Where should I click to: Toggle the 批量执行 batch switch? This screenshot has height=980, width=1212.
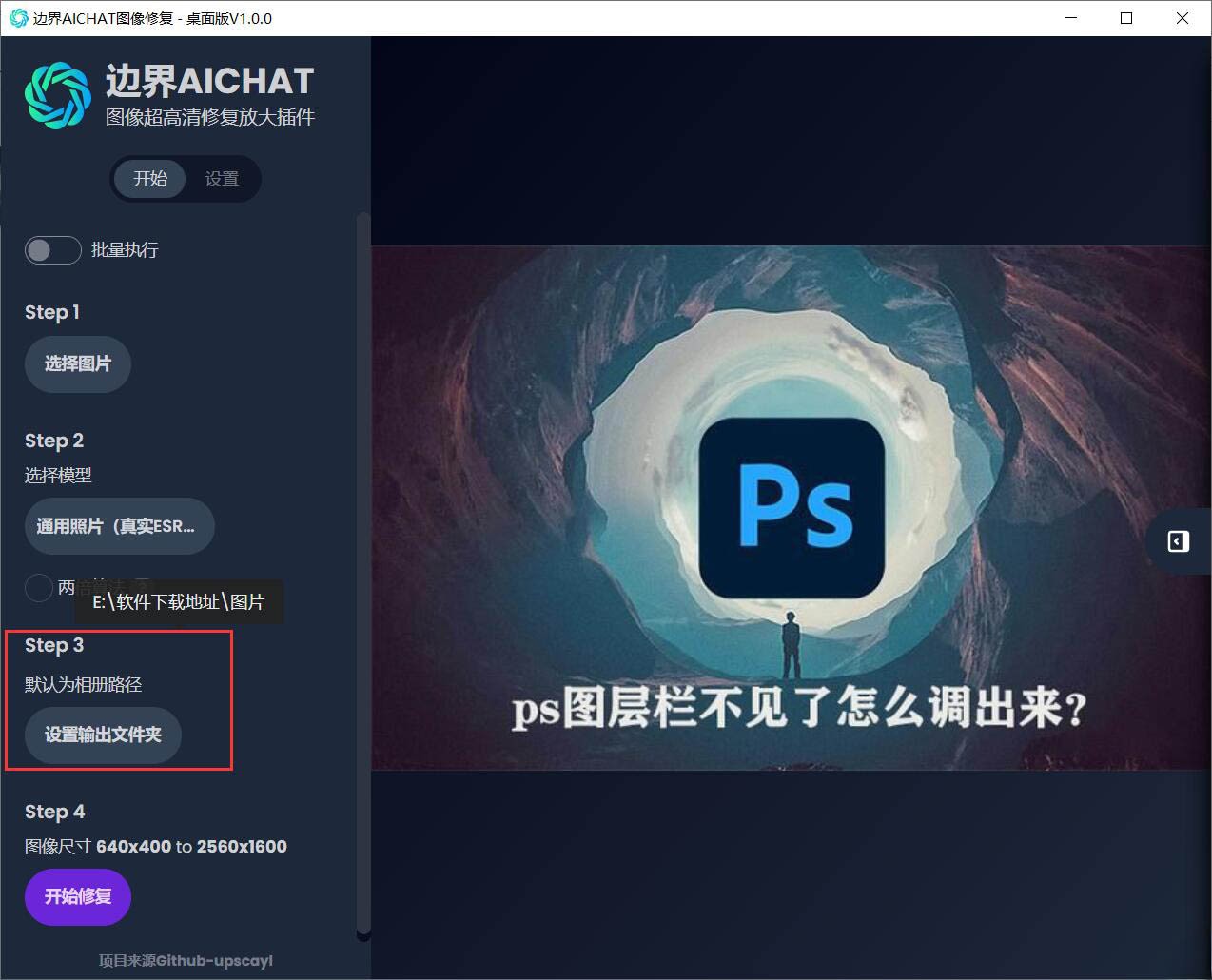52,250
